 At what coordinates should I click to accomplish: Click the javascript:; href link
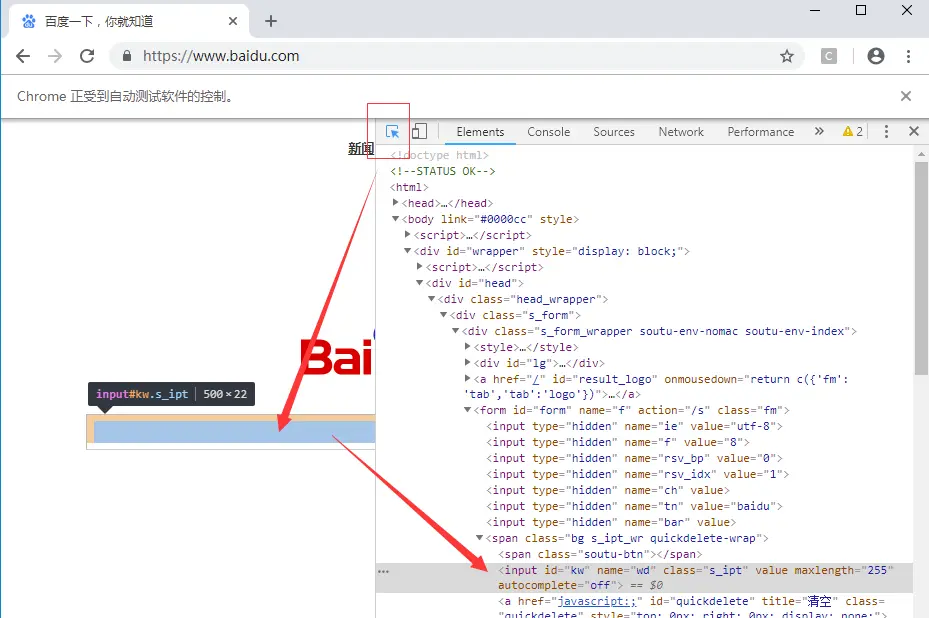coord(597,601)
